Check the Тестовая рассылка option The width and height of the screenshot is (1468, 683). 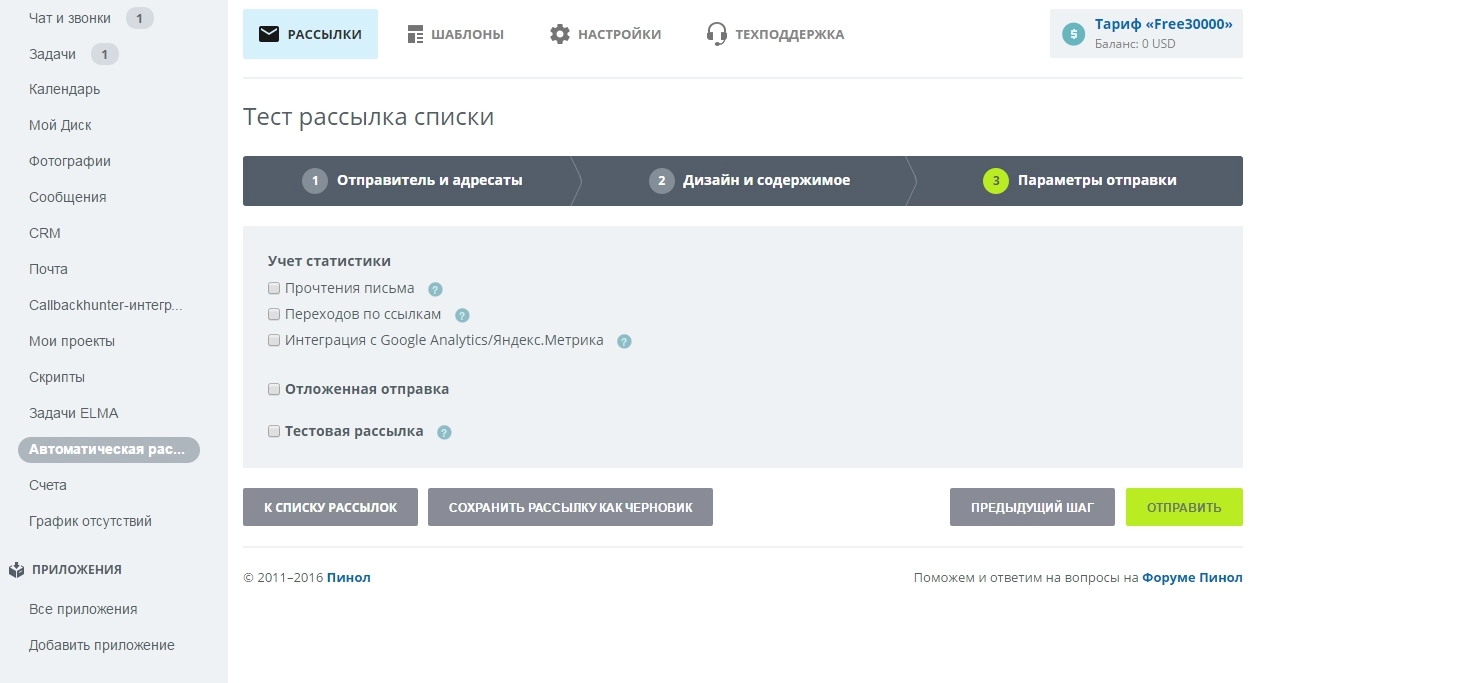tap(274, 431)
